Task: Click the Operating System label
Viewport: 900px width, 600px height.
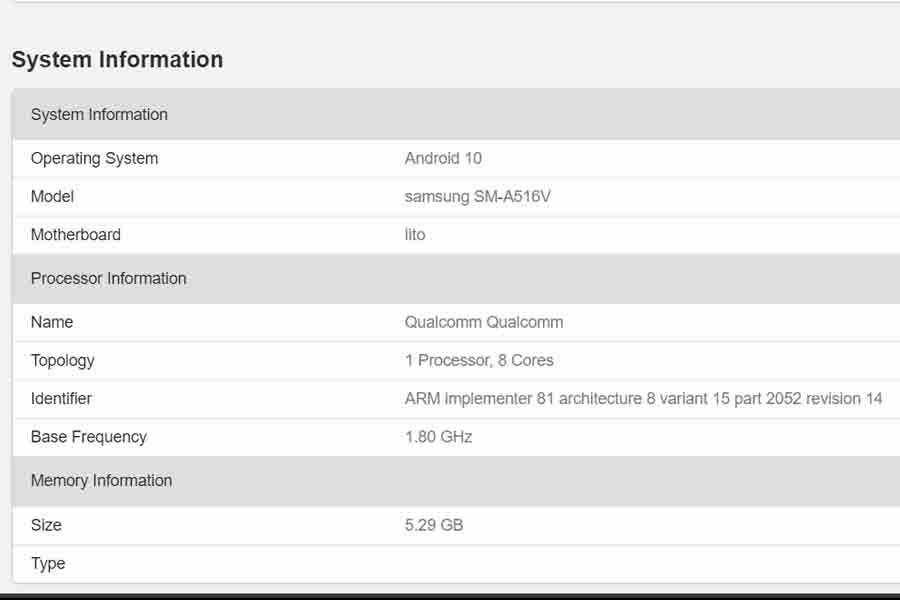Action: (x=94, y=158)
